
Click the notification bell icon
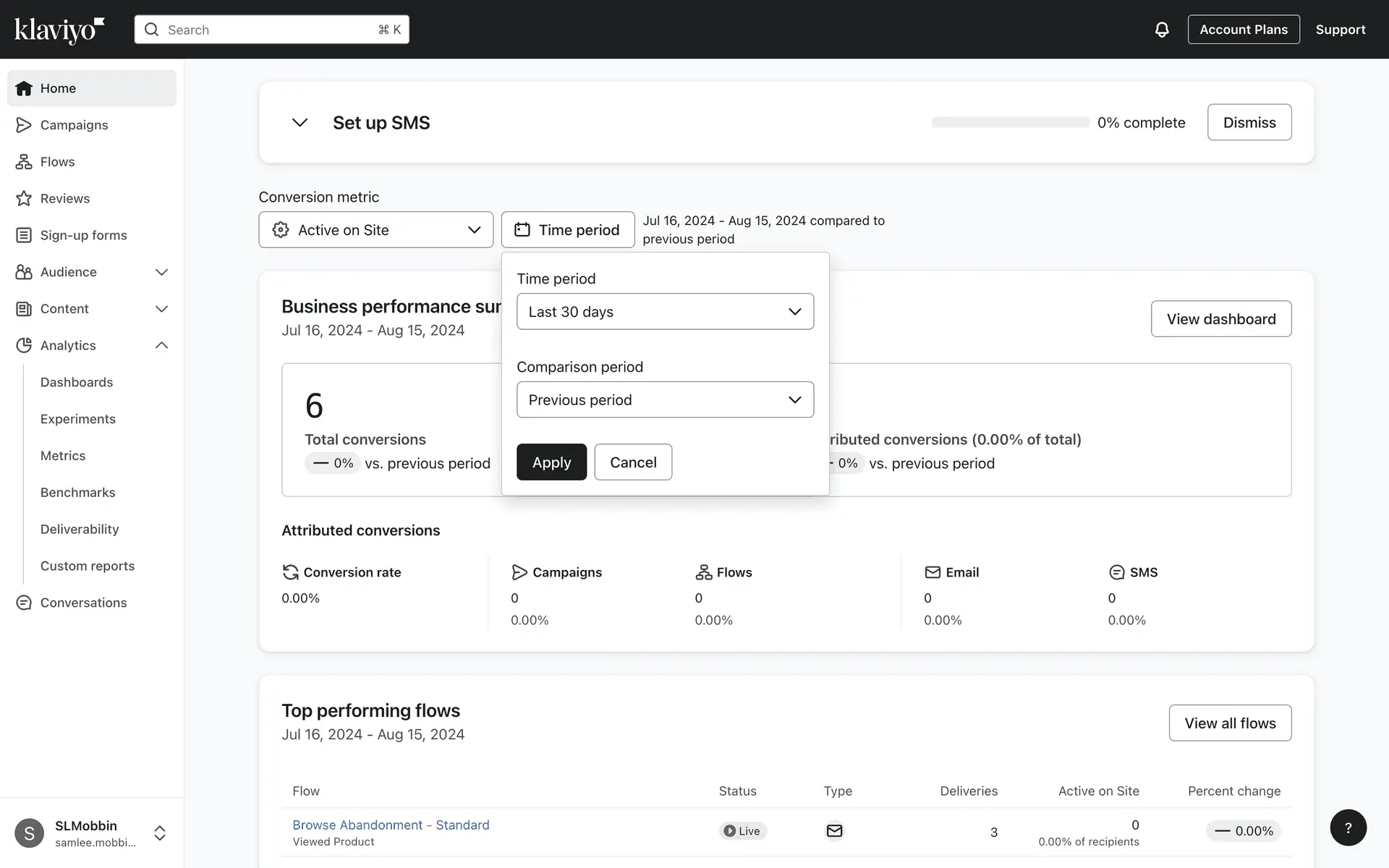pyautogui.click(x=1161, y=30)
